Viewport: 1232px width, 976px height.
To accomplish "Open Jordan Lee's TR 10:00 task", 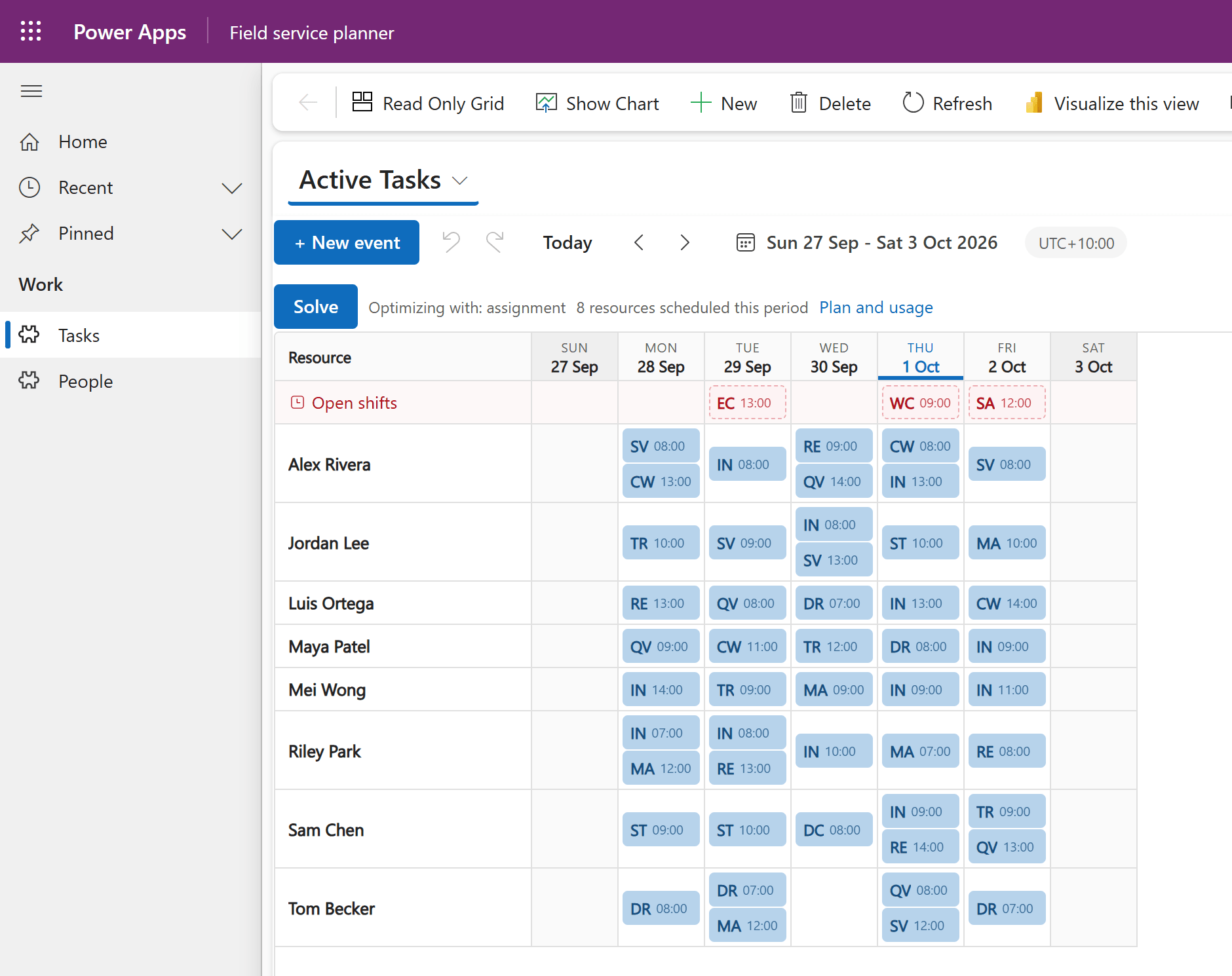I will tap(661, 543).
